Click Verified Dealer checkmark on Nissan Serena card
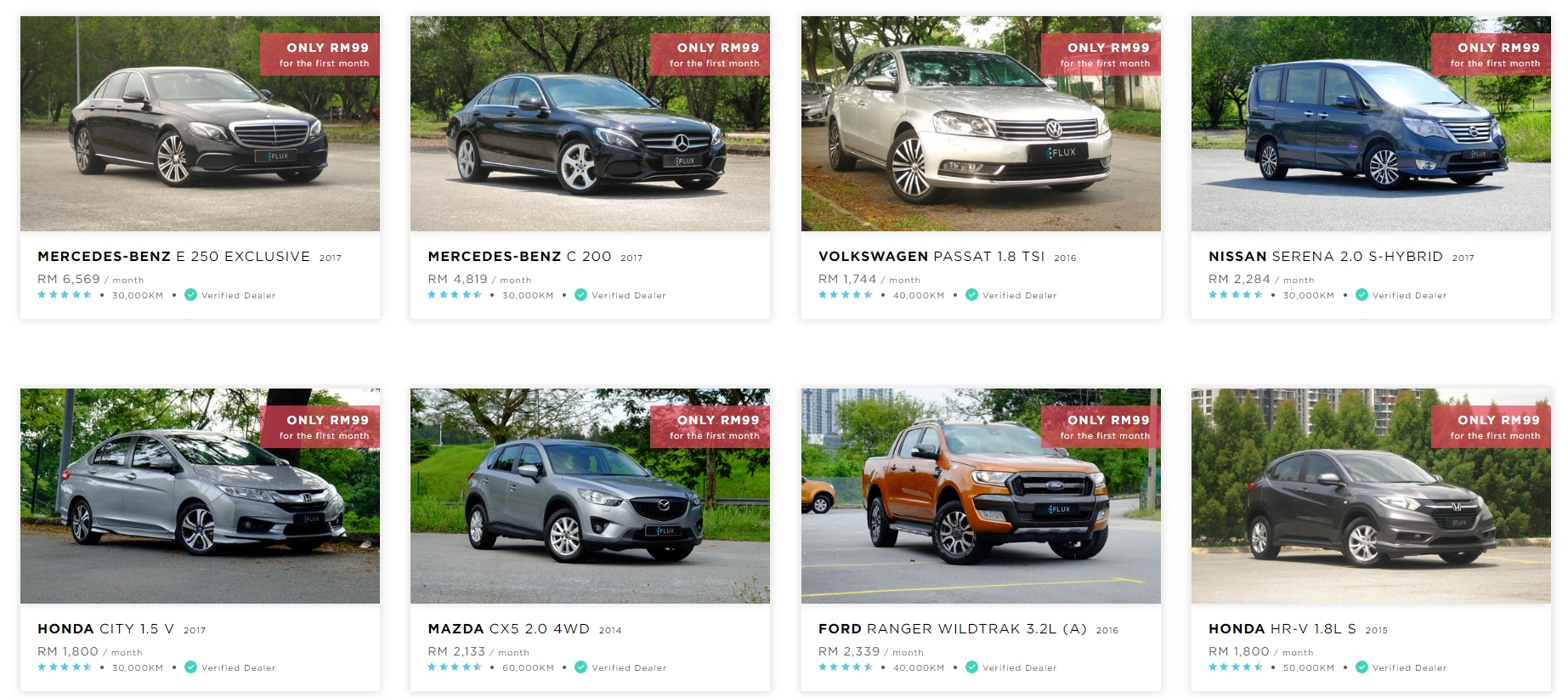The width and height of the screenshot is (1568, 698). [x=1361, y=295]
